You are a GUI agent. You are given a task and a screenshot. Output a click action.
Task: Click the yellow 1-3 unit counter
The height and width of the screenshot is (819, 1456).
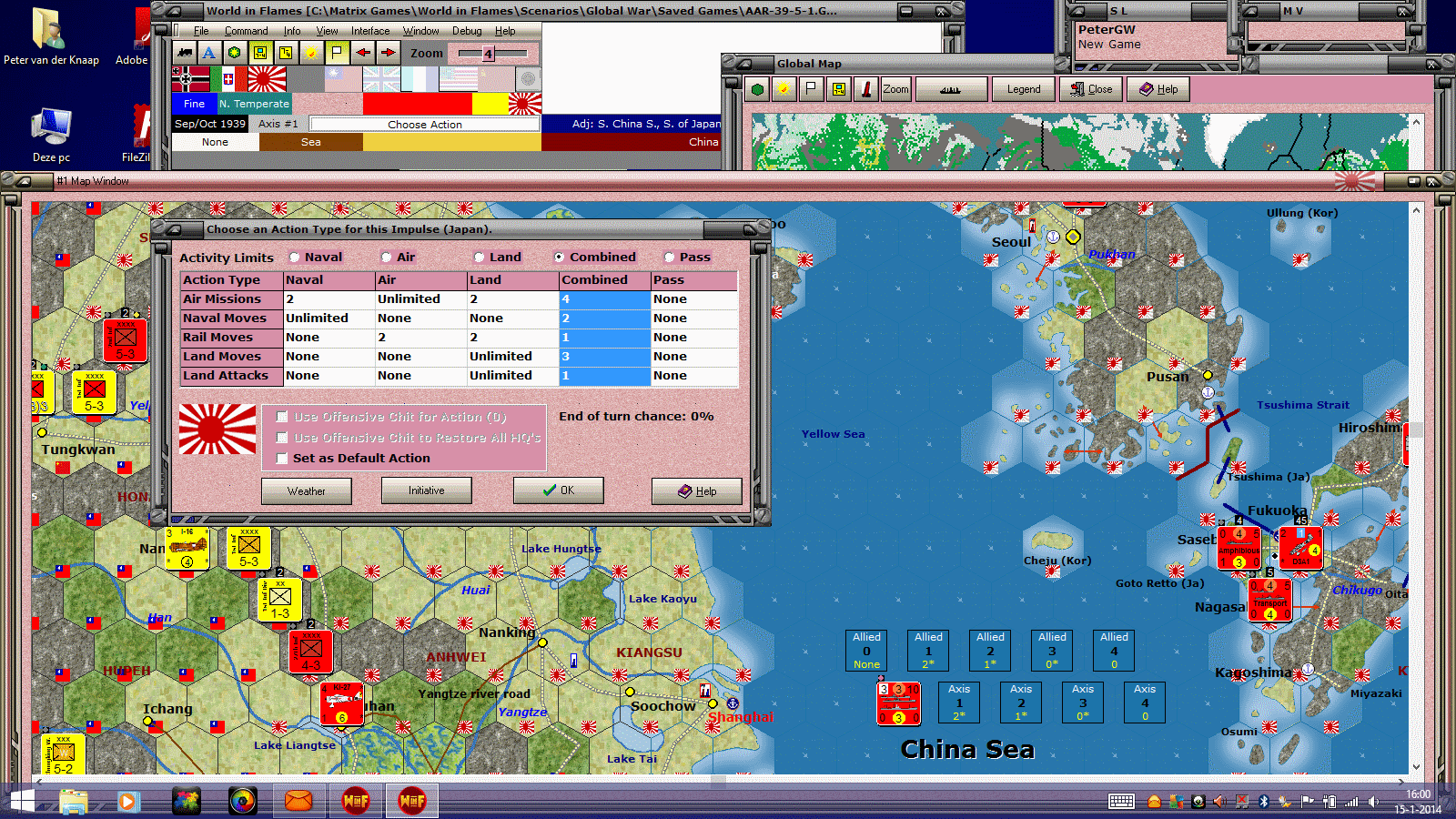pyautogui.click(x=280, y=600)
